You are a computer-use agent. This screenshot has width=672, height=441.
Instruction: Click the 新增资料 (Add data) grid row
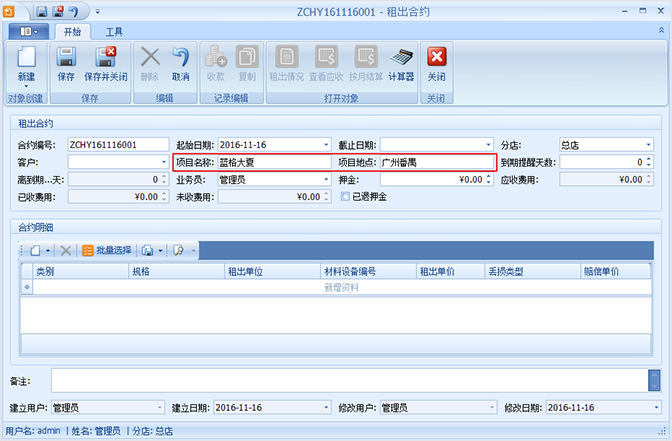340,288
